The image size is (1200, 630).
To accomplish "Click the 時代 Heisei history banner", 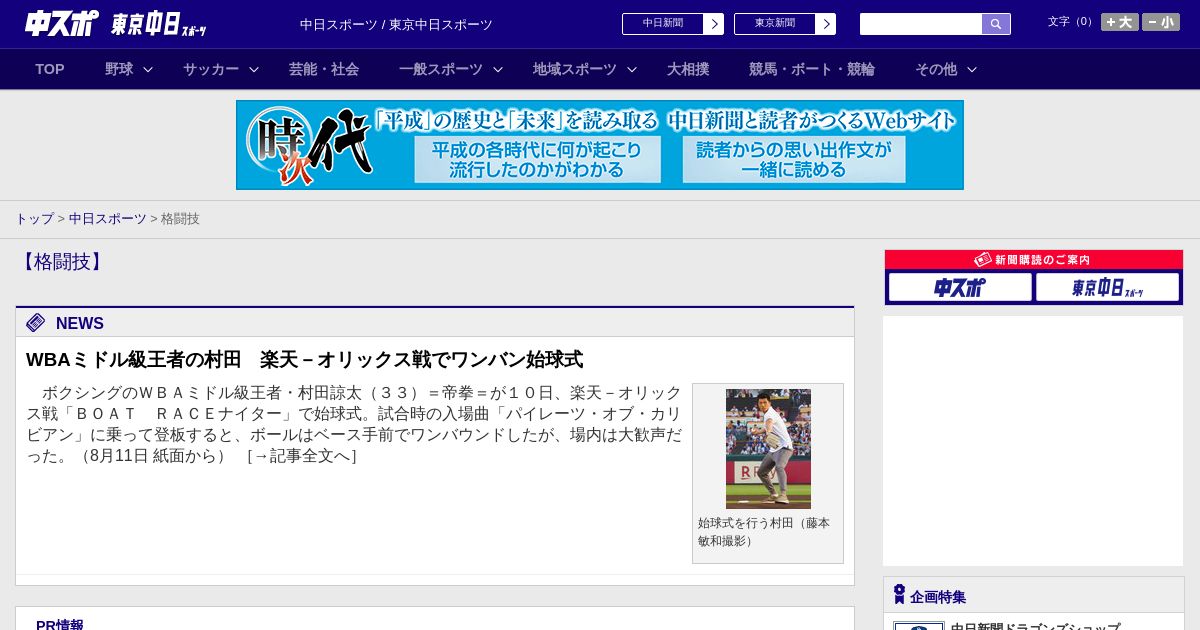I will click(600, 145).
